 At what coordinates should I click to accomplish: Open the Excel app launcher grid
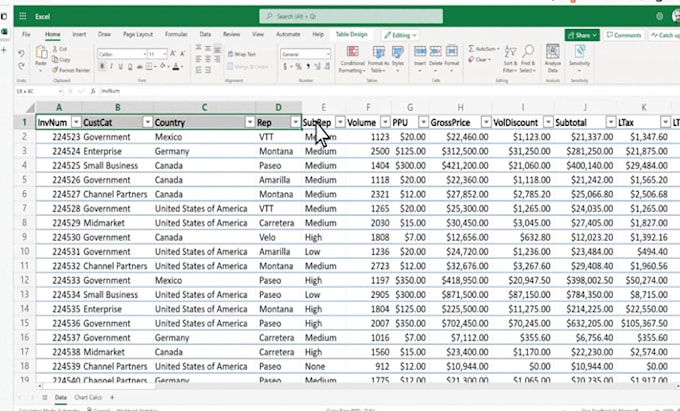pyautogui.click(x=23, y=16)
